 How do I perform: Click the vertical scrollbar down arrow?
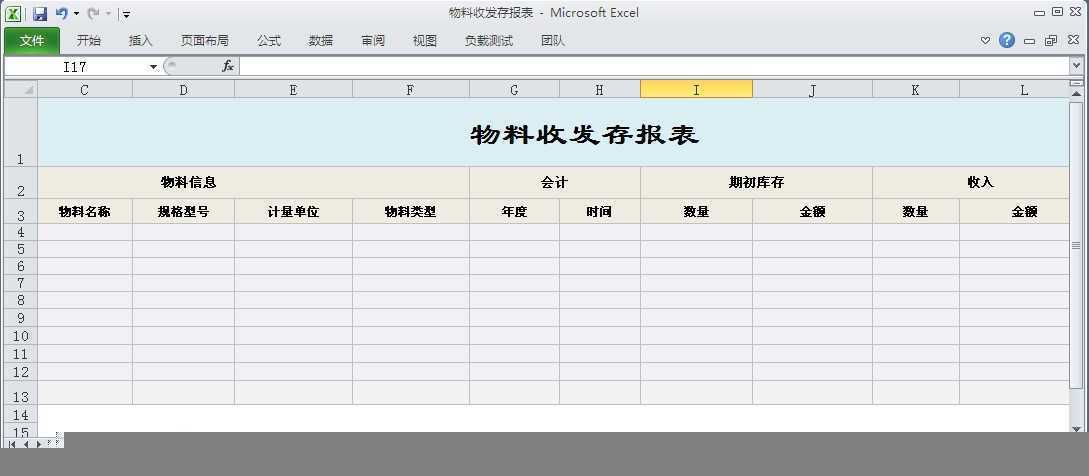coord(1076,429)
